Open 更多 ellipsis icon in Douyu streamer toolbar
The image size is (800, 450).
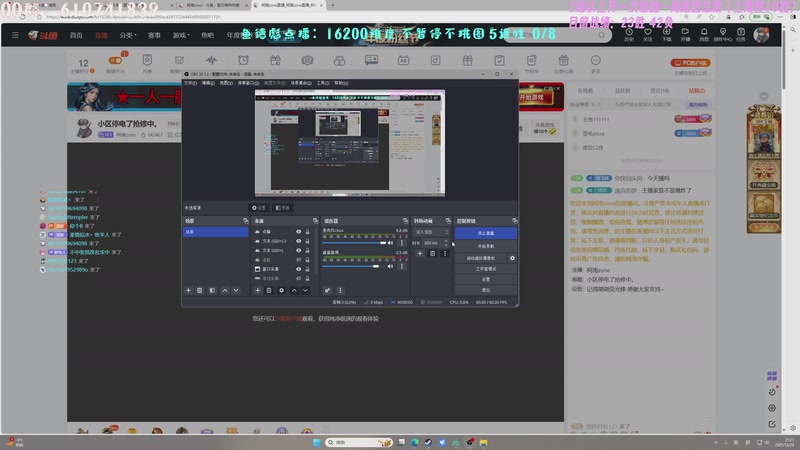coord(595,63)
